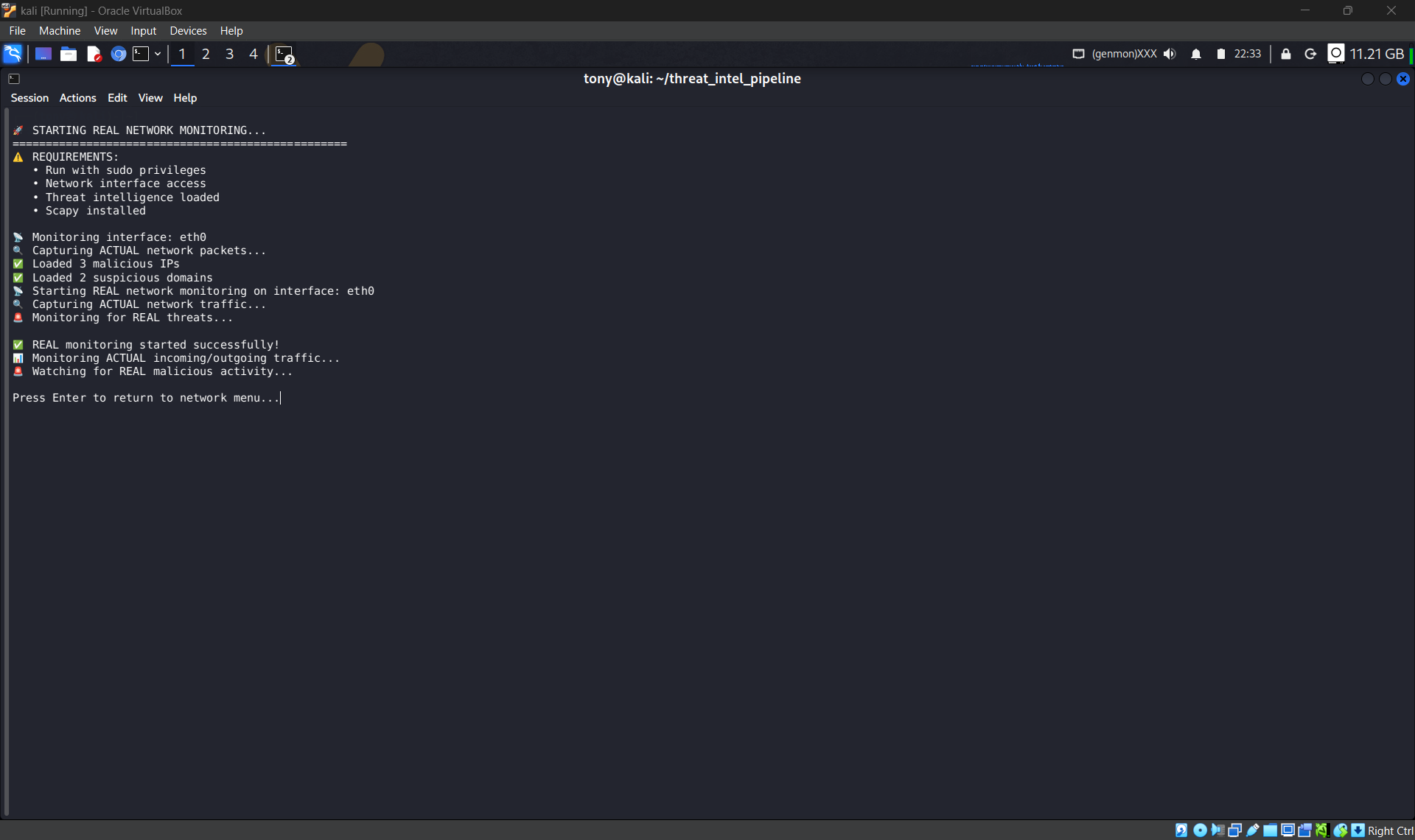
Task: Open the terminal Edit menu
Action: coord(117,98)
